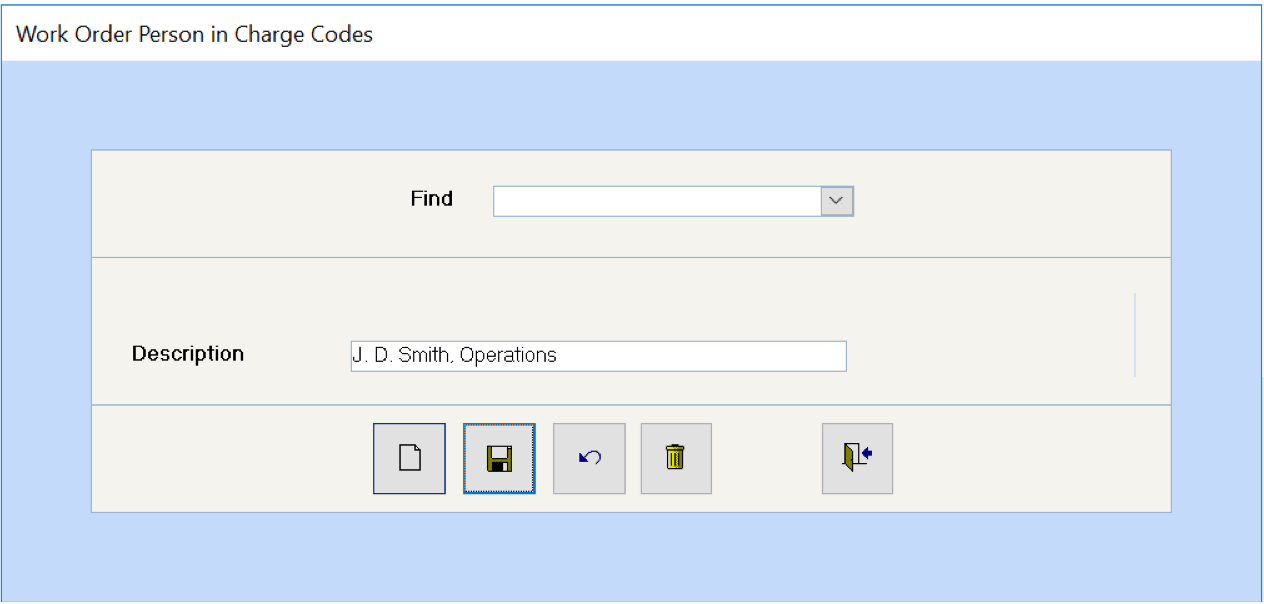Click blank gap between delete and exit buttons
The width and height of the screenshot is (1264, 604).
(767, 458)
